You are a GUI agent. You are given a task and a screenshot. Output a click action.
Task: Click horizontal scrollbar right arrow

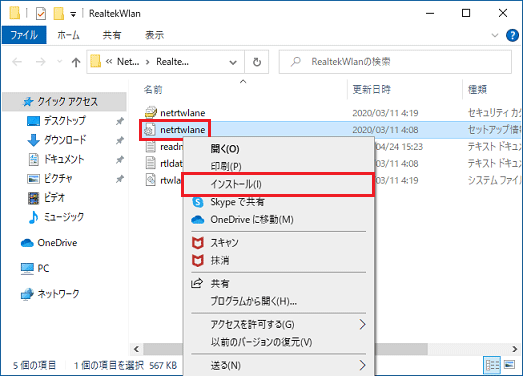[x=515, y=349]
